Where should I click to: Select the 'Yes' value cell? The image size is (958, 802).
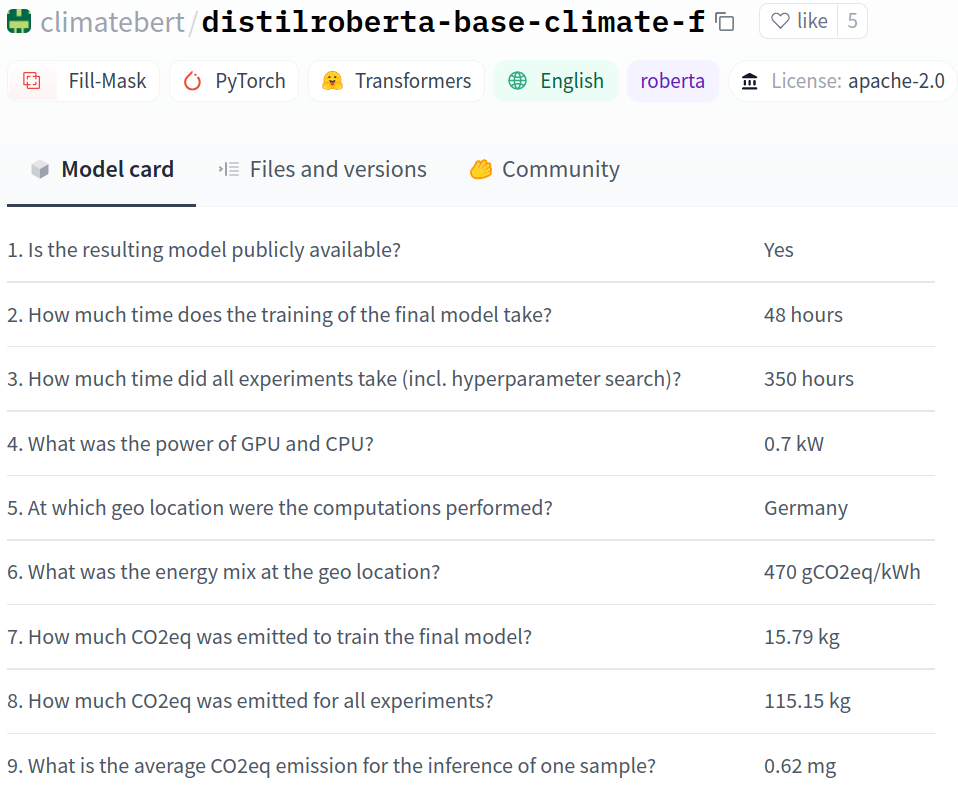pos(778,250)
